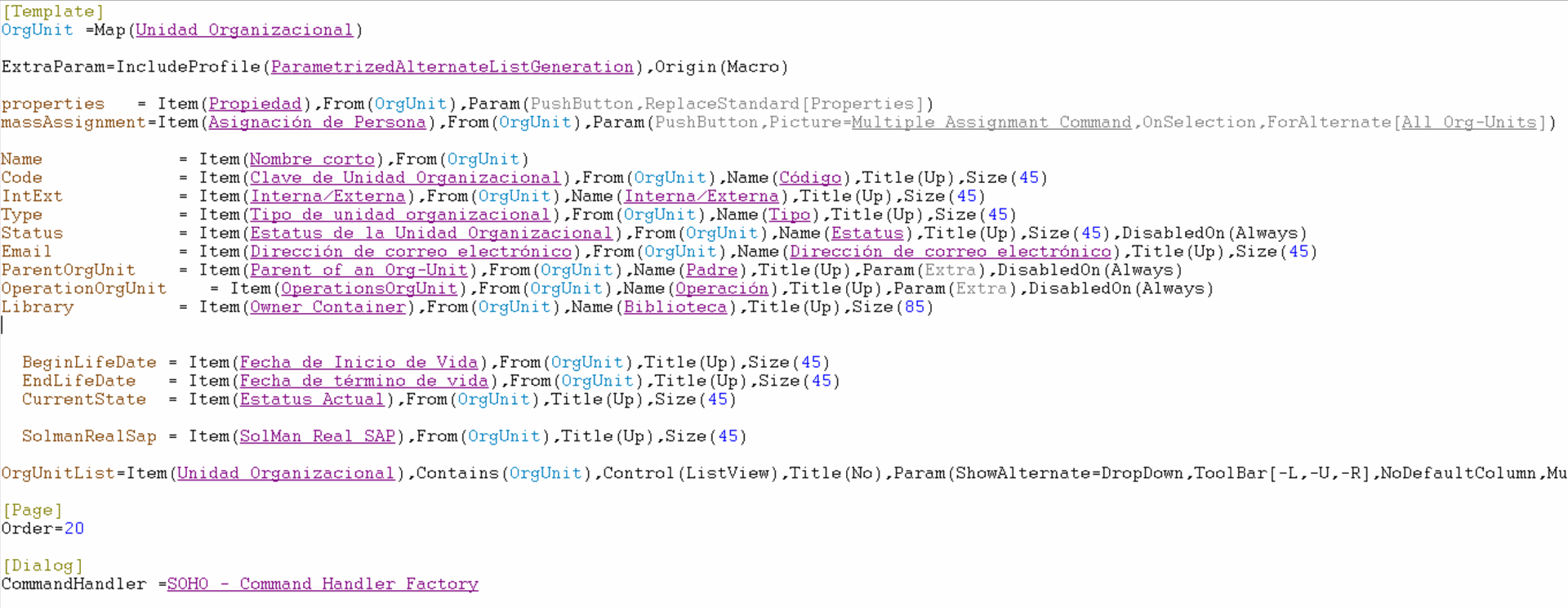Click the value 20 after Order=
This screenshot has height=608, width=1568.
click(x=74, y=529)
